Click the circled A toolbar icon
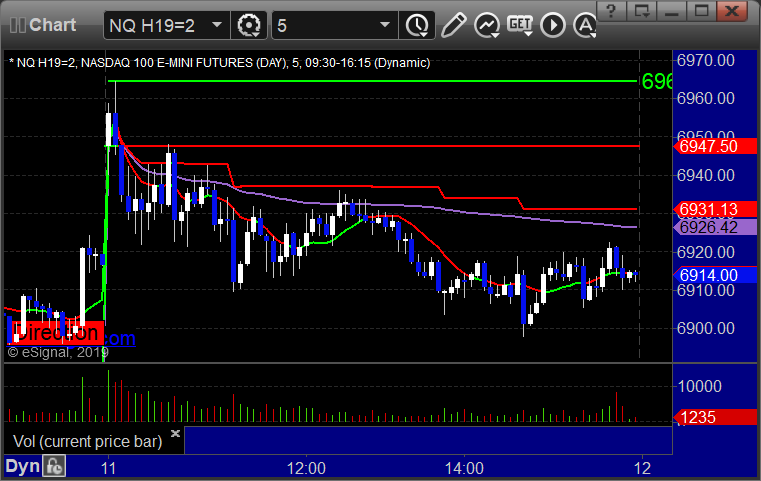 (585, 25)
